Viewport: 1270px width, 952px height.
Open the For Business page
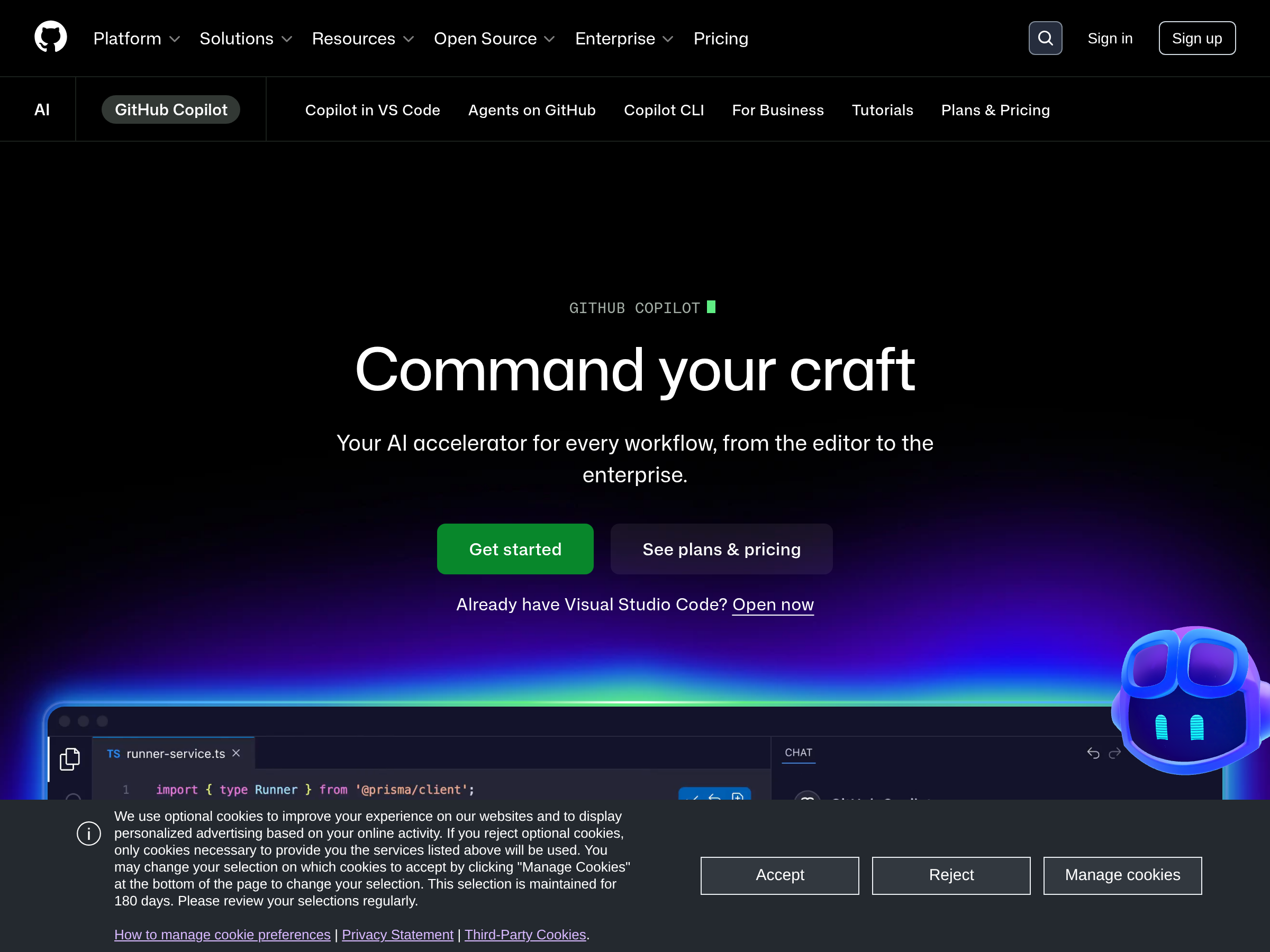[x=777, y=110]
